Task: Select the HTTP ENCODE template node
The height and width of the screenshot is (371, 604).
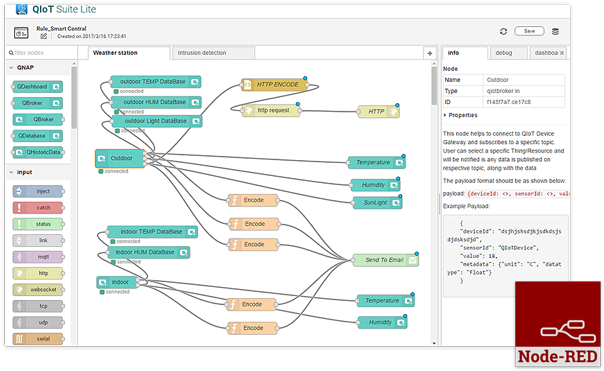Action: tap(274, 84)
